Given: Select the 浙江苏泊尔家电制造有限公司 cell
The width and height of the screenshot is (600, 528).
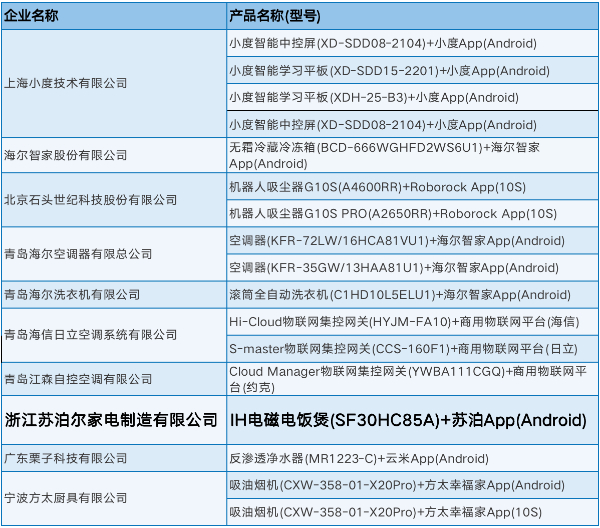Looking at the screenshot, I should click(x=111, y=419).
